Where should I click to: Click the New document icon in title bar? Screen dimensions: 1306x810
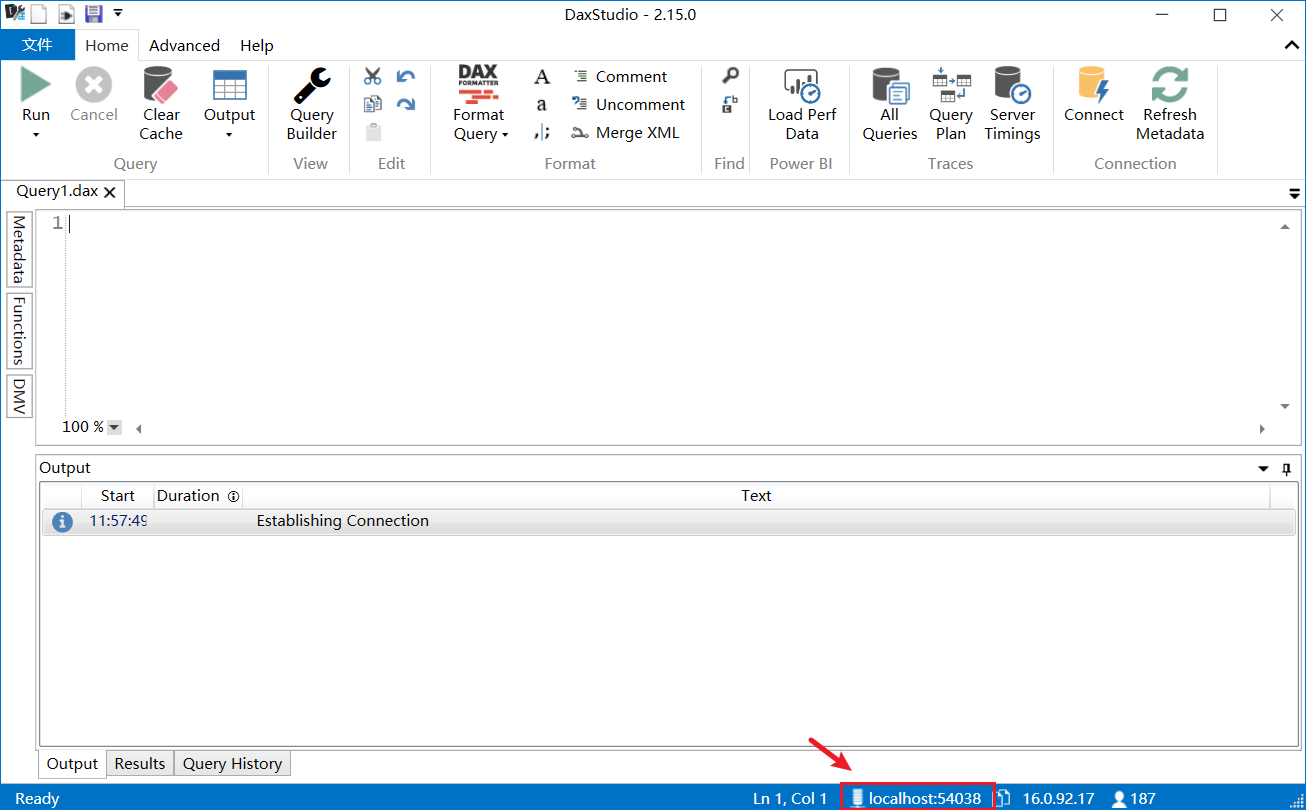tap(38, 14)
